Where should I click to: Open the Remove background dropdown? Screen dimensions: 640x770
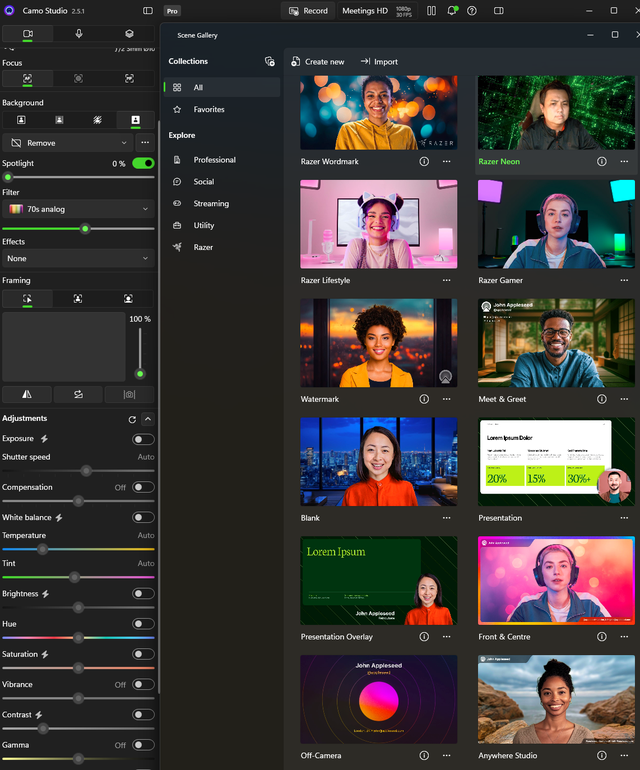coord(67,143)
